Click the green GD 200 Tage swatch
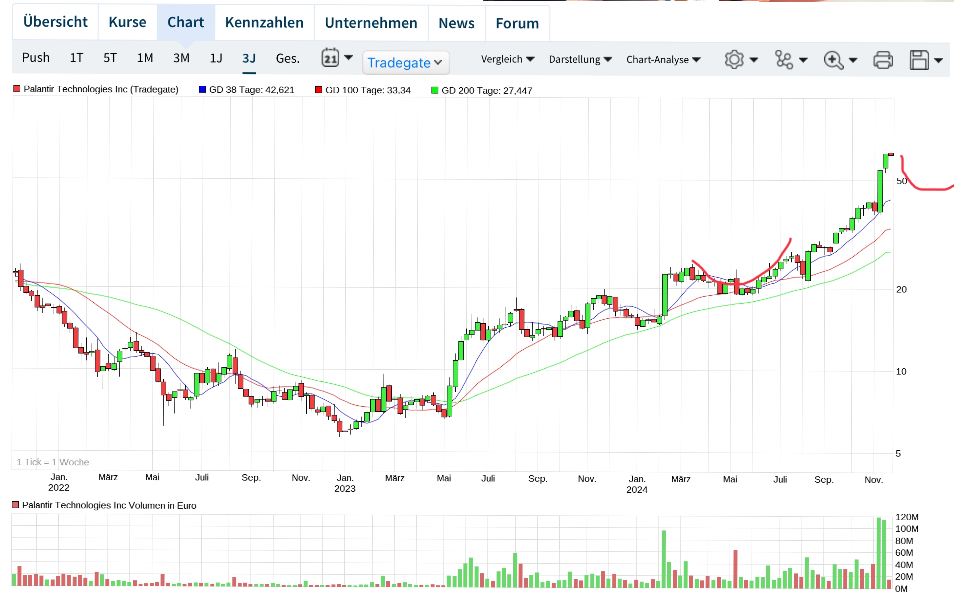Image resolution: width=954 pixels, height=599 pixels. [x=434, y=90]
